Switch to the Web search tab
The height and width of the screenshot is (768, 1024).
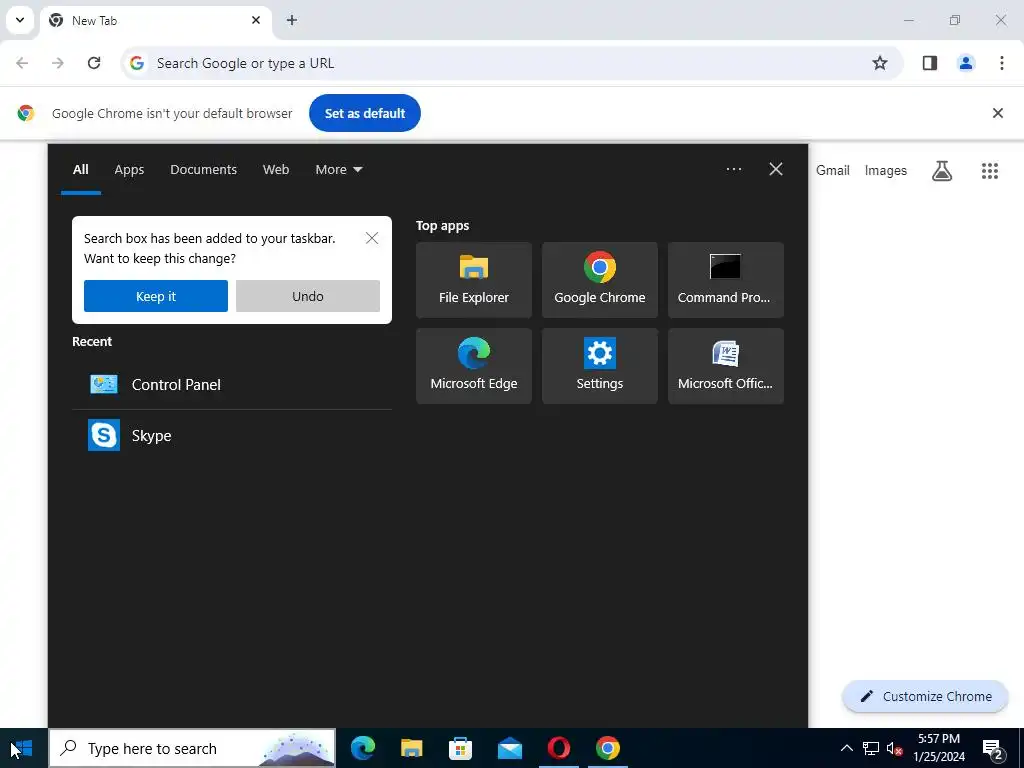[x=276, y=170]
